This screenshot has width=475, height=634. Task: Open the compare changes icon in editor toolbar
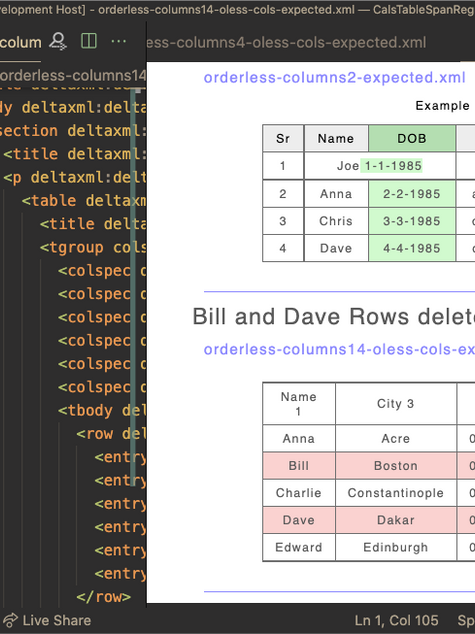(58, 42)
